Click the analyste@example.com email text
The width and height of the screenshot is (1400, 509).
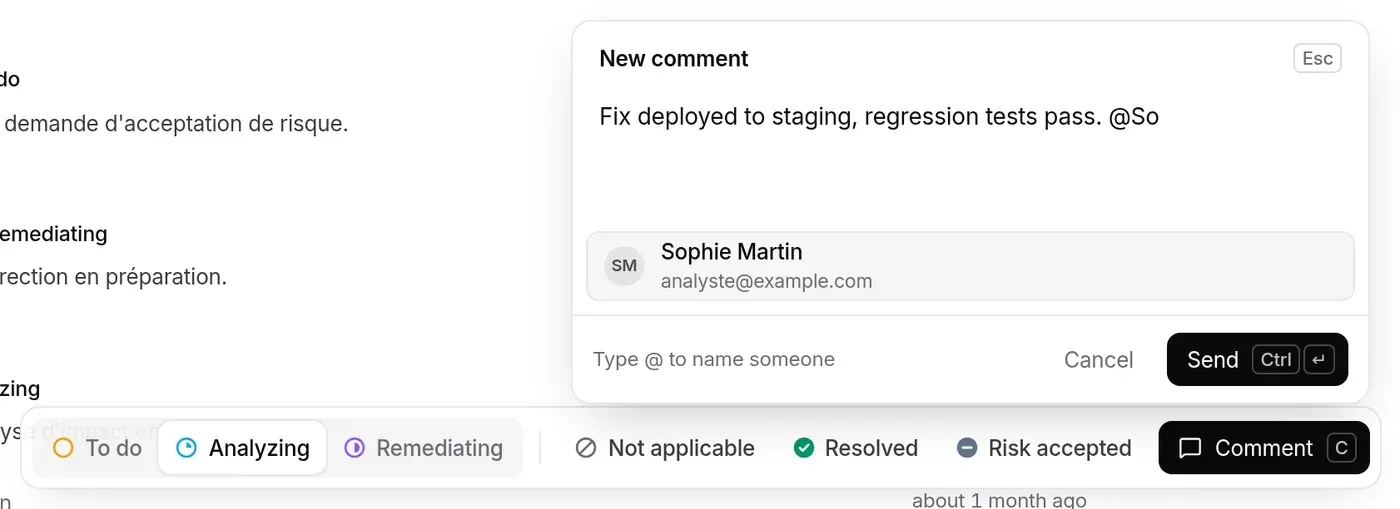[x=767, y=282]
